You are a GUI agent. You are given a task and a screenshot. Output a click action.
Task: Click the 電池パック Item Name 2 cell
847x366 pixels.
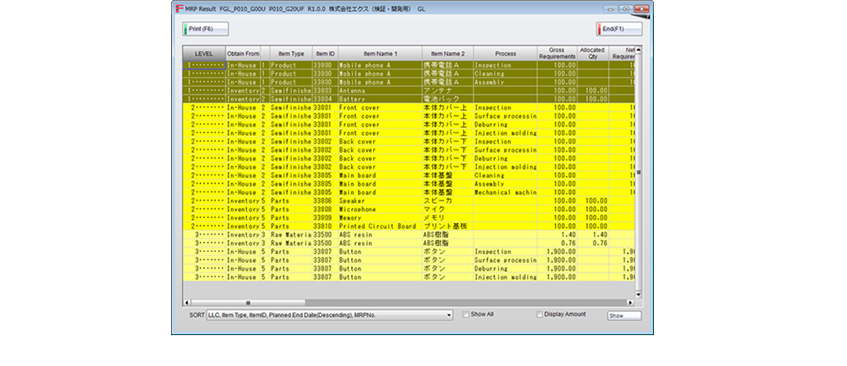[448, 99]
